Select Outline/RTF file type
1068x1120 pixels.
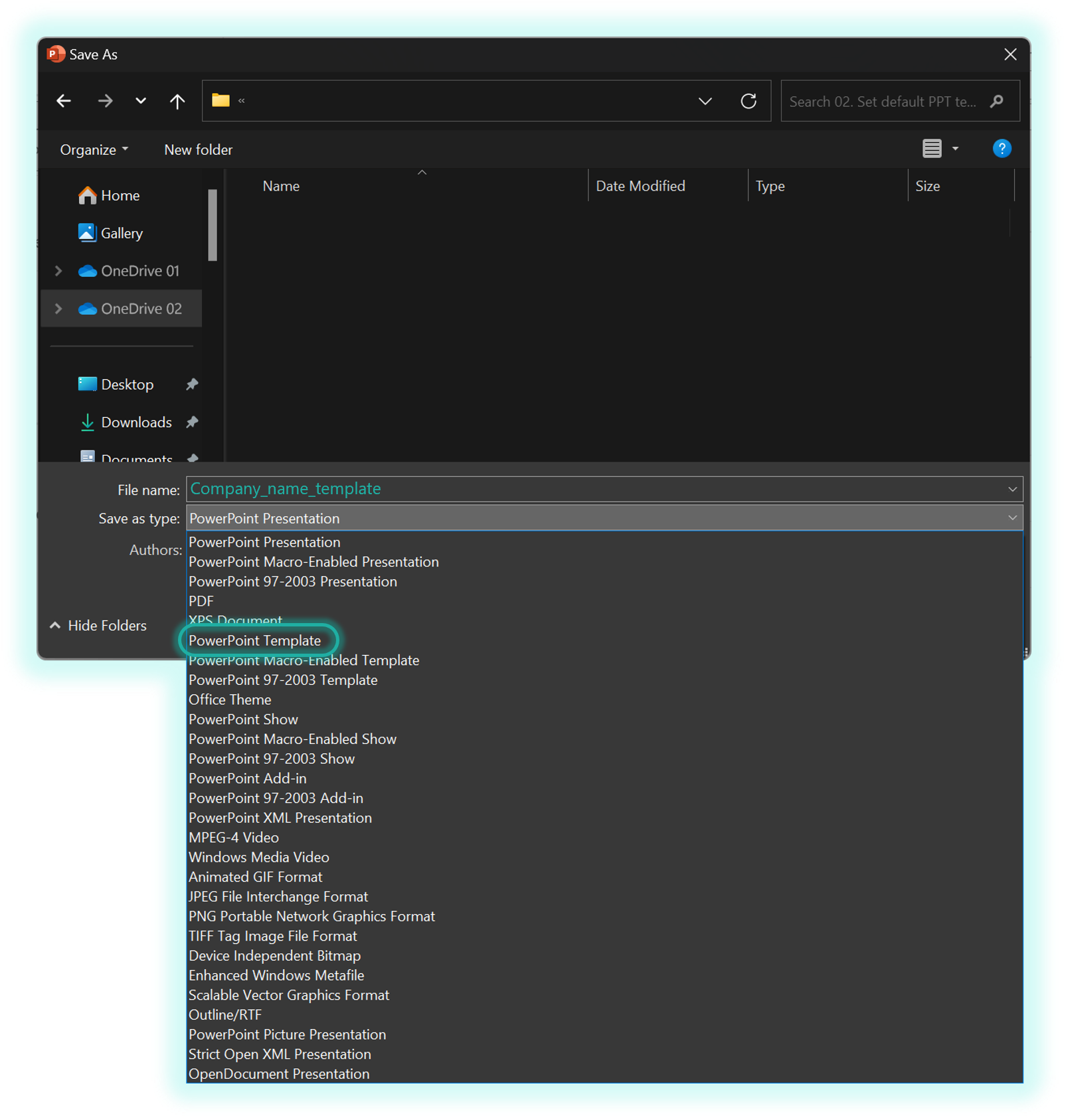click(604, 1015)
